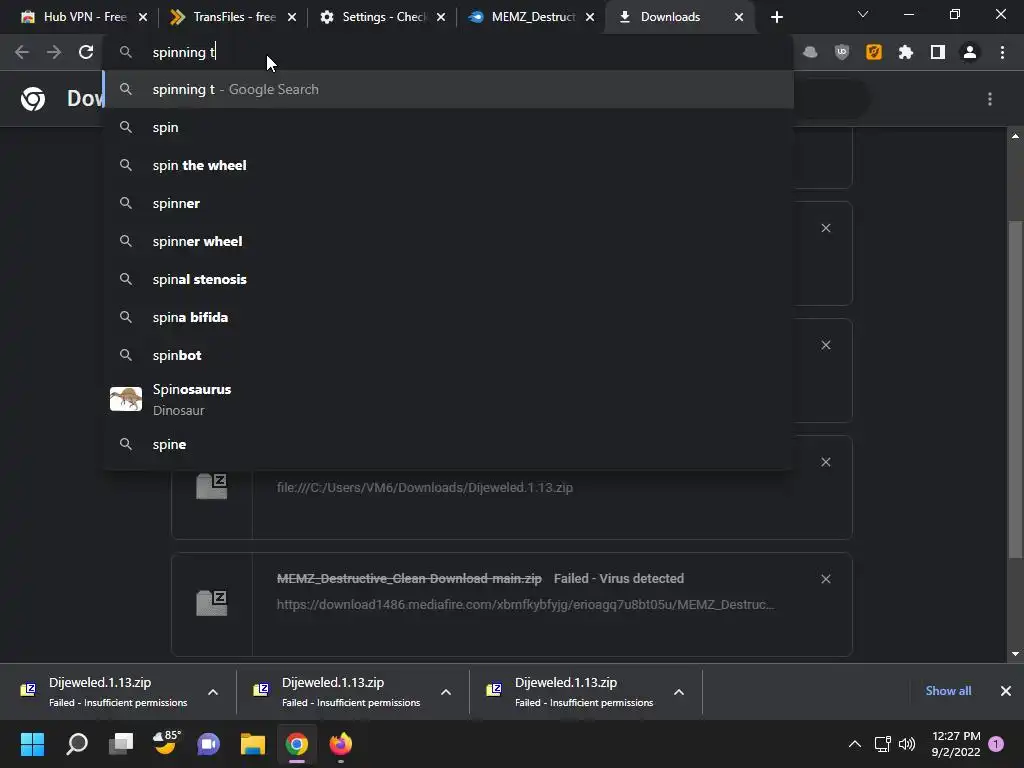The width and height of the screenshot is (1024, 768).
Task: Open the Extensions puzzle menu
Action: point(906,52)
